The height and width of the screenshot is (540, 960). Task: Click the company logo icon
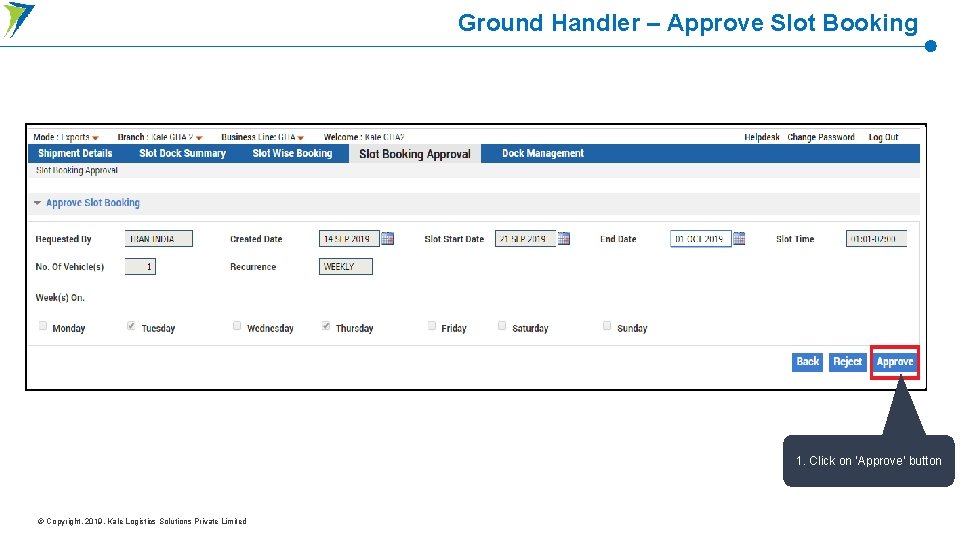coord(19,20)
